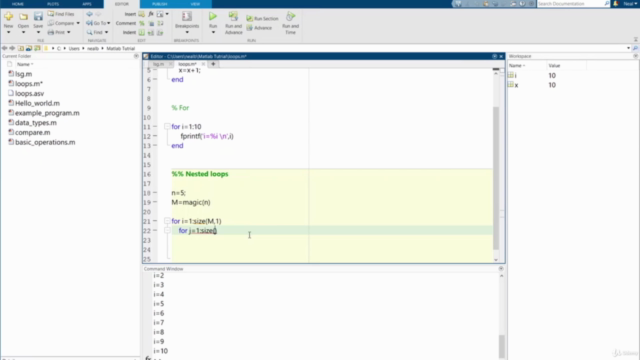Image resolution: width=640 pixels, height=360 pixels.
Task: Open the Workspace panel actions menu
Action: pyautogui.click(x=636, y=56)
